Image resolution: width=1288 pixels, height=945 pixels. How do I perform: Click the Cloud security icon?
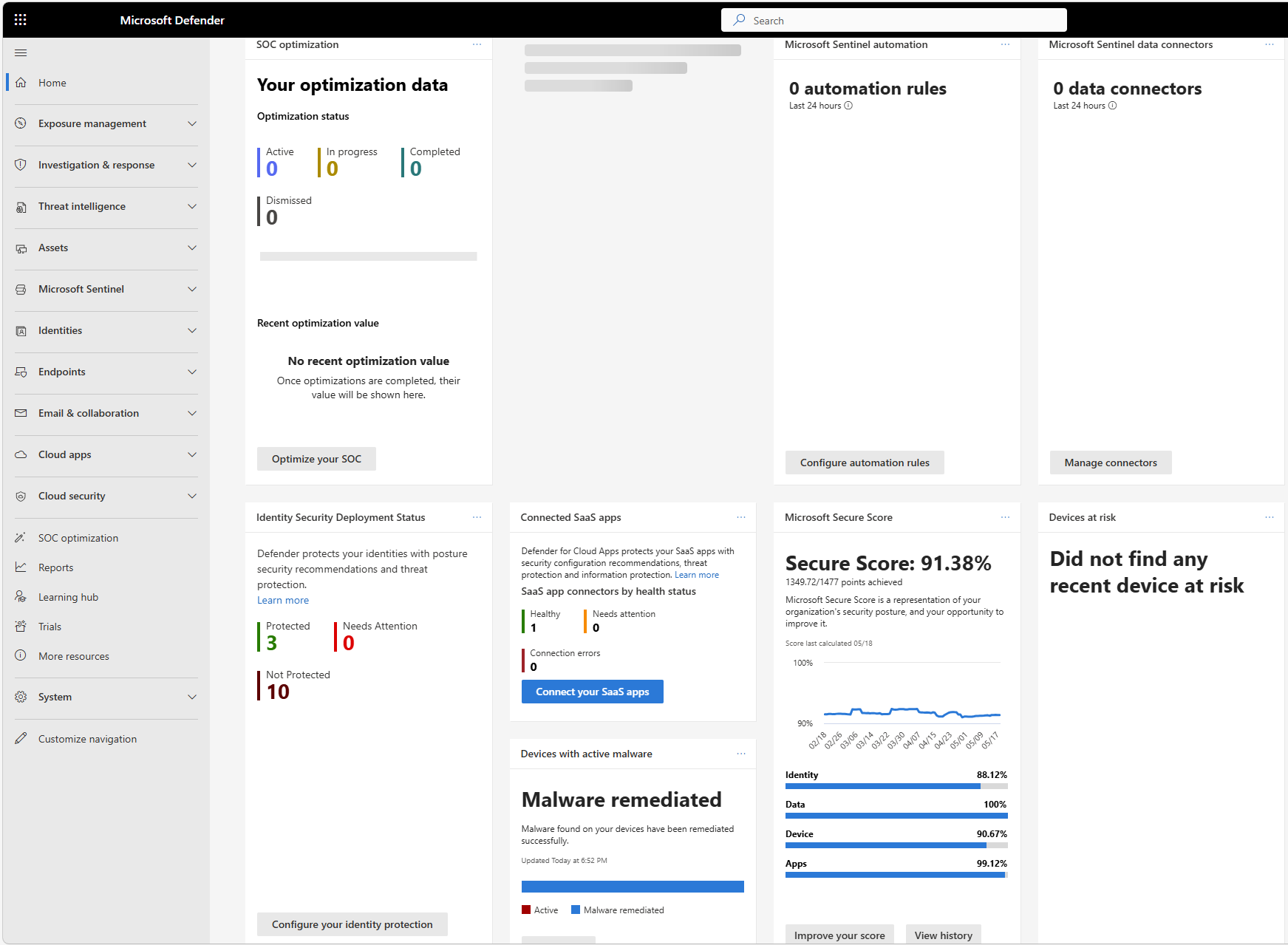click(21, 497)
